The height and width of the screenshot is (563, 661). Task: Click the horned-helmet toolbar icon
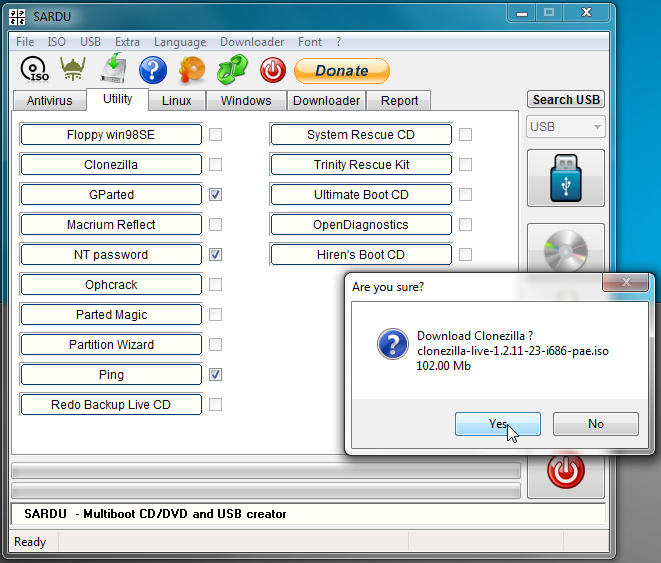click(73, 69)
